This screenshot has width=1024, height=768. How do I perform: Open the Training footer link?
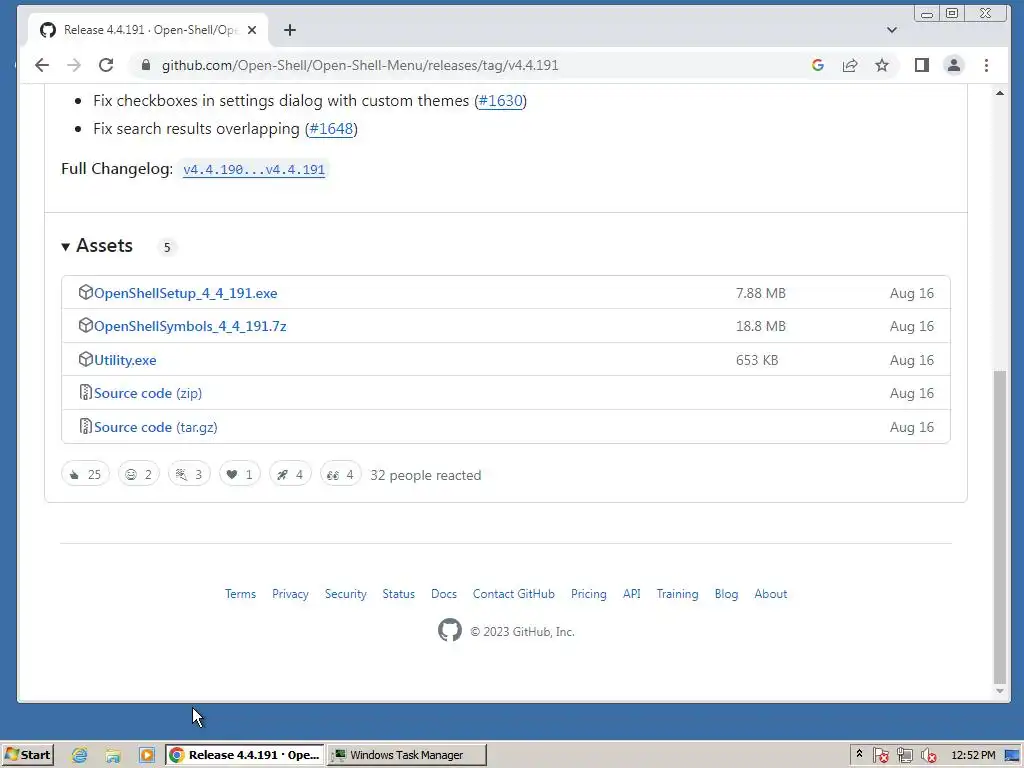click(677, 594)
